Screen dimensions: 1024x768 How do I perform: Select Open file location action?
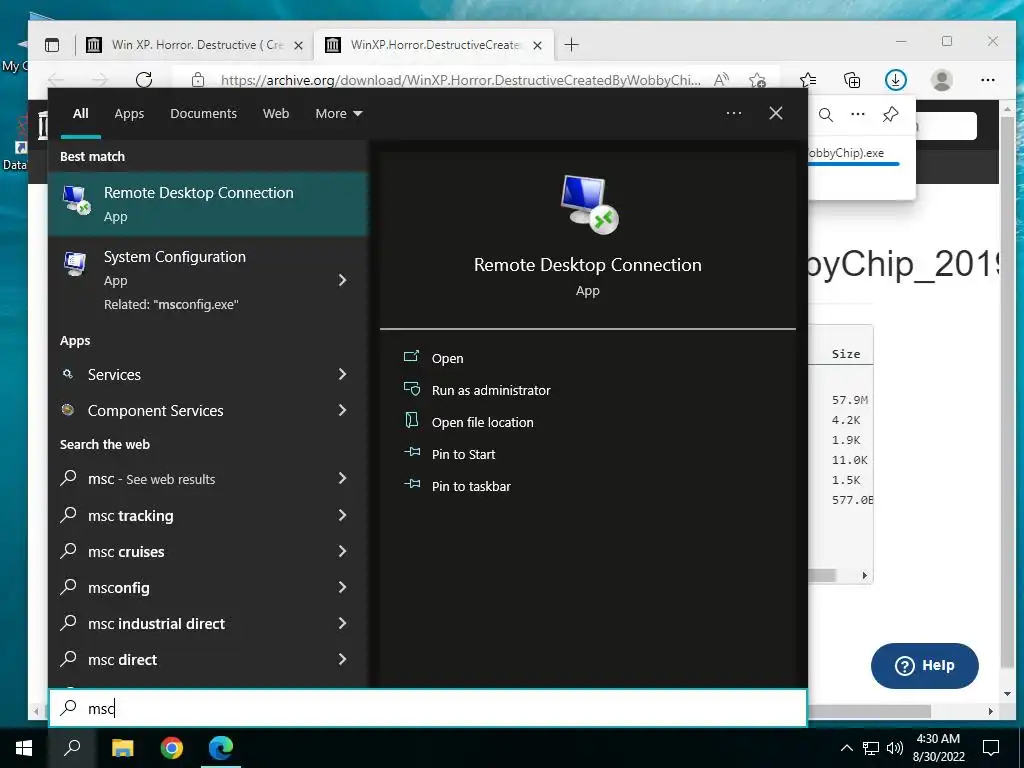(x=482, y=422)
